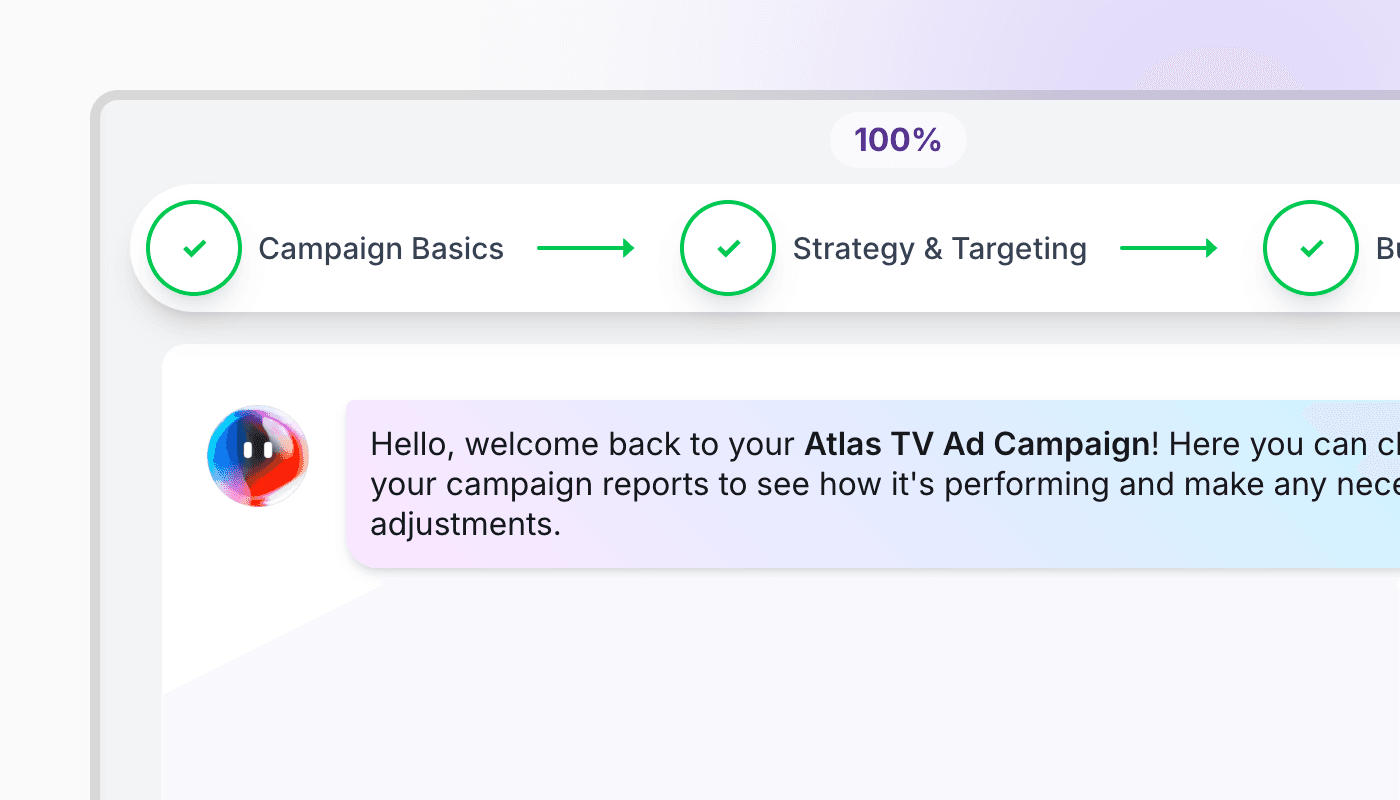Click the third step's green checkmark circle
This screenshot has width=1400, height=800.
pyautogui.click(x=1311, y=248)
